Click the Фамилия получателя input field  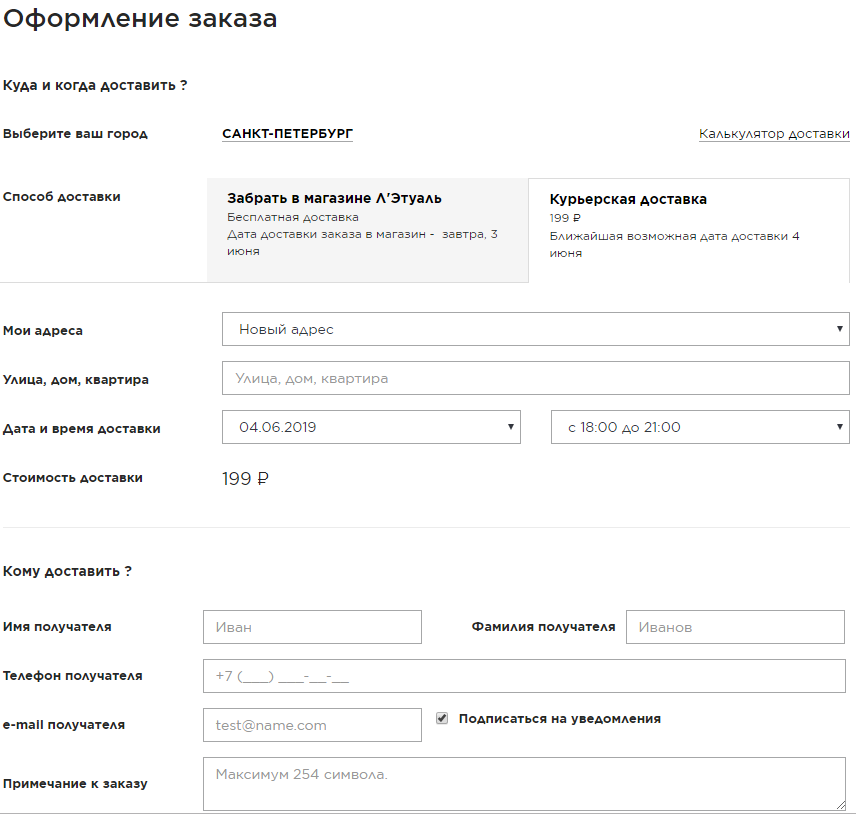[735, 627]
